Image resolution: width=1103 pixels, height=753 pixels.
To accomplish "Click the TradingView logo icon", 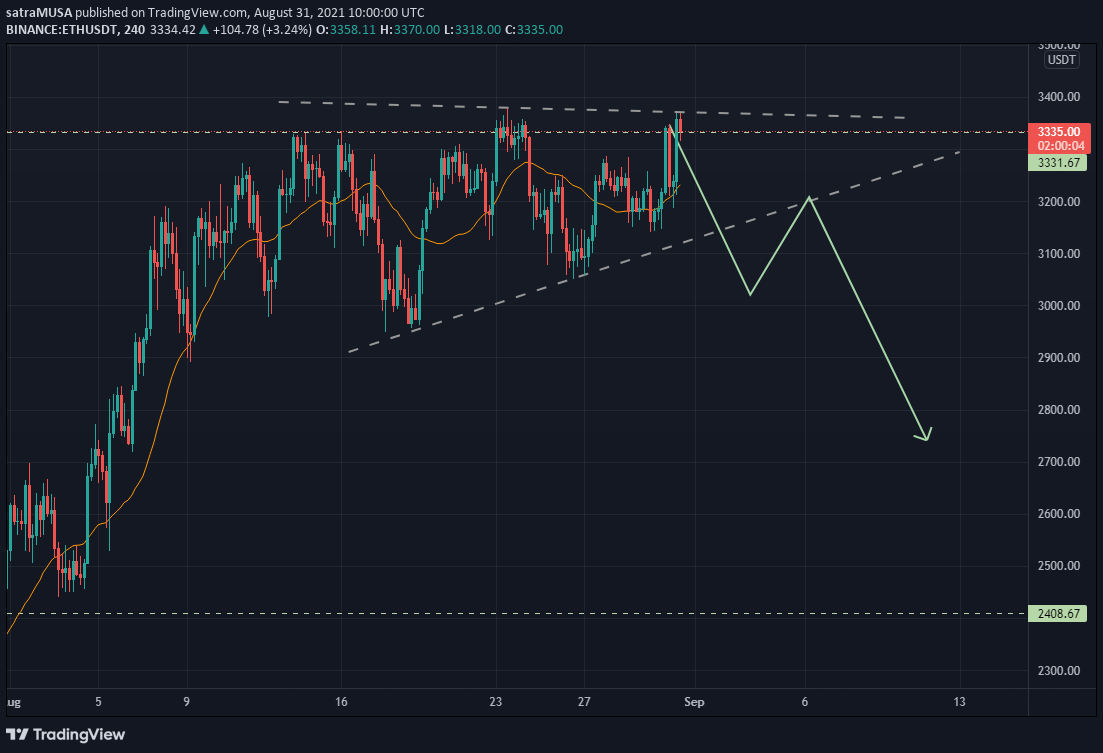I will point(17,735).
